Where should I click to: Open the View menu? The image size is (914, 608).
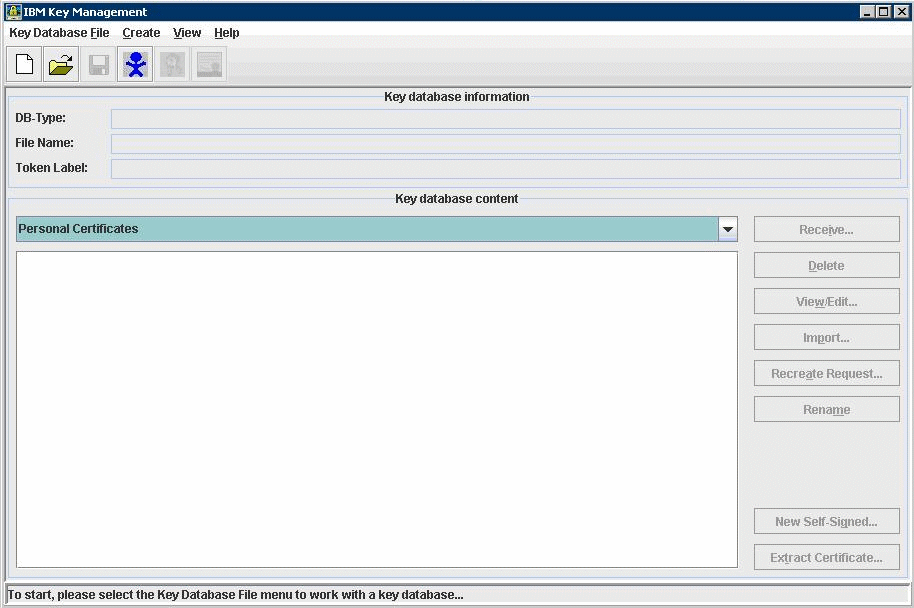coord(187,33)
